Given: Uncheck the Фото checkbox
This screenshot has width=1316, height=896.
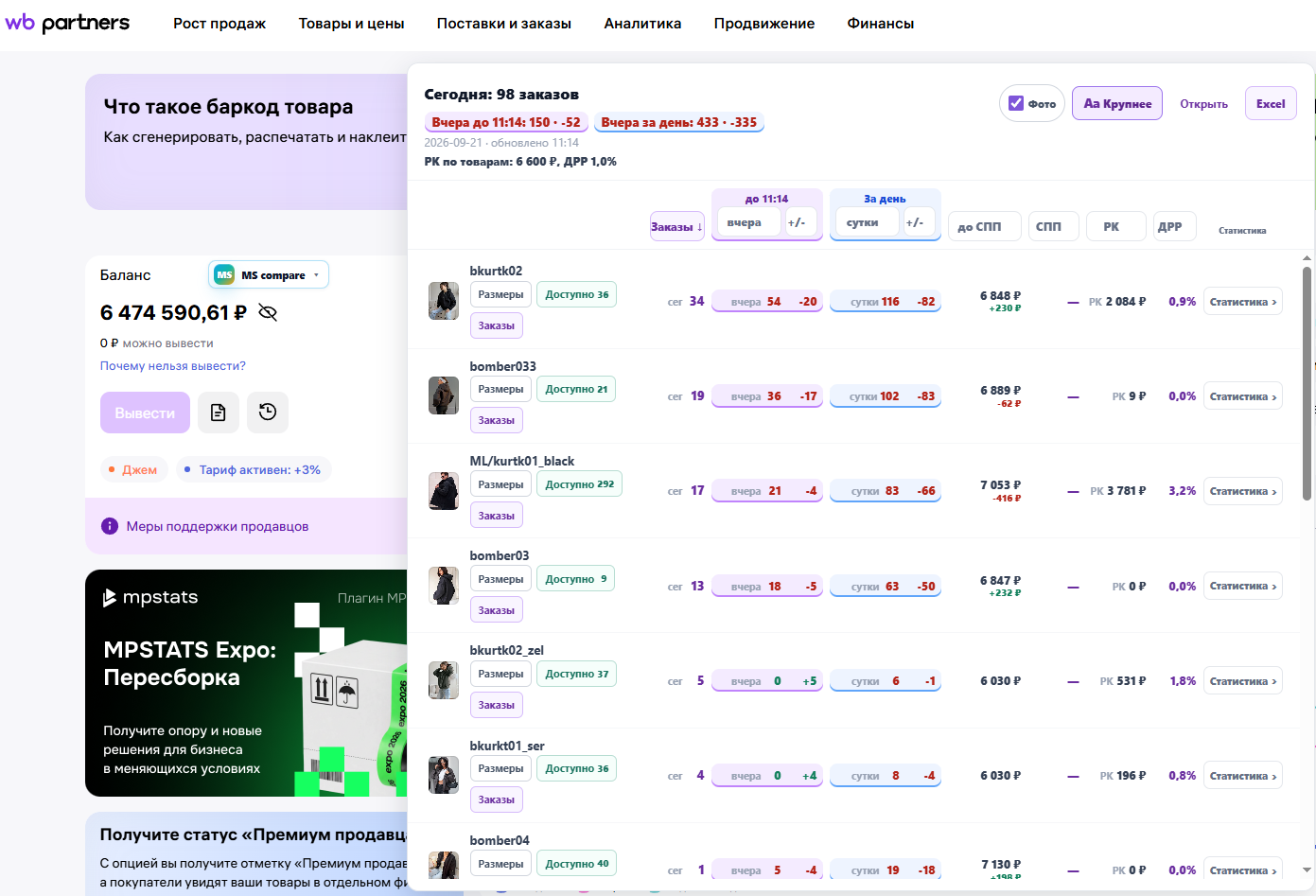Looking at the screenshot, I should tap(1016, 103).
